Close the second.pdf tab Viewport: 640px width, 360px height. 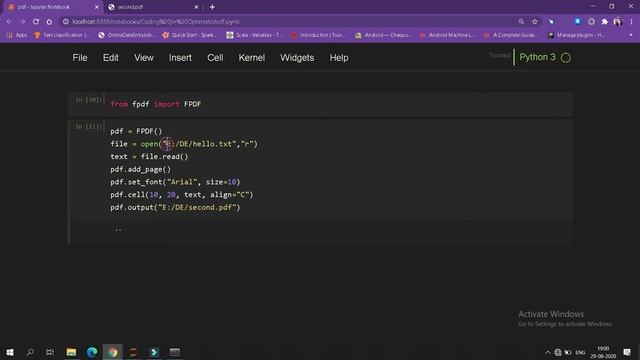[x=196, y=7]
